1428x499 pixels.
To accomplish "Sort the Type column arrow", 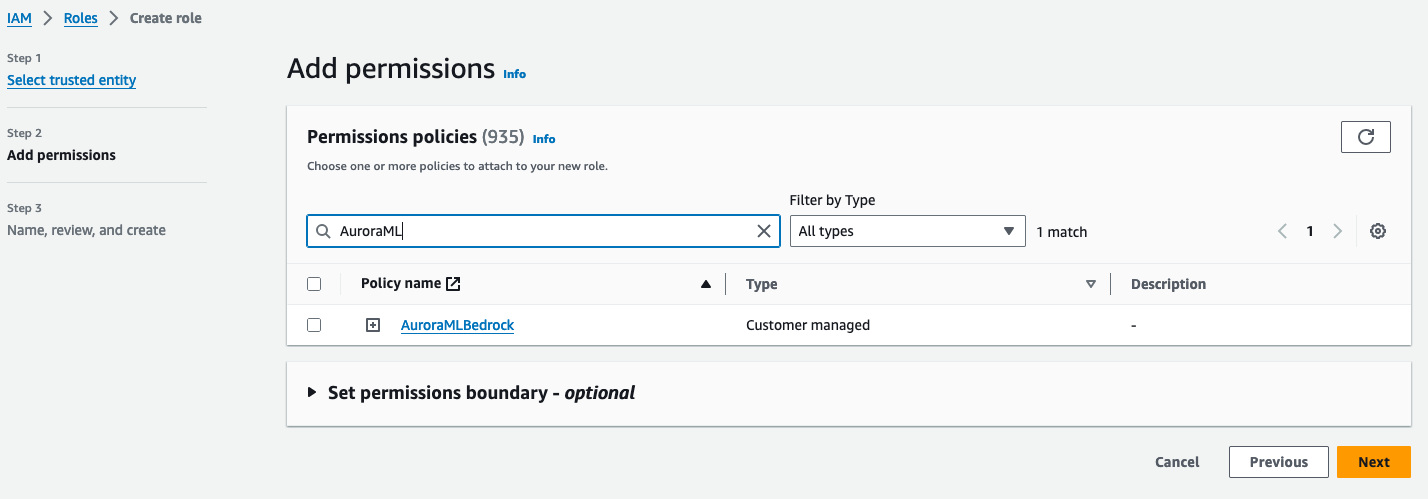I will pos(1091,284).
